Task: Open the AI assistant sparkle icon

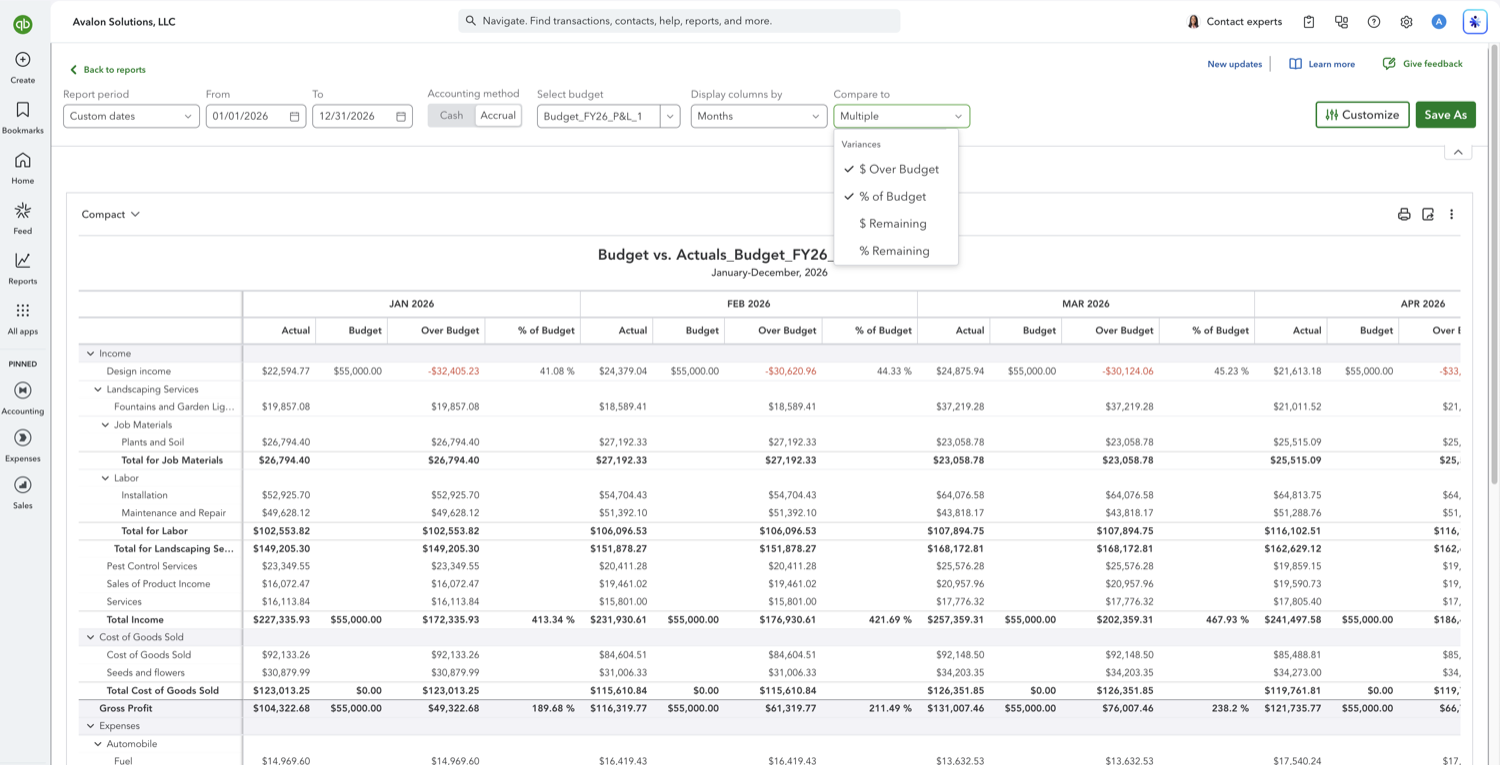Action: 1474,22
